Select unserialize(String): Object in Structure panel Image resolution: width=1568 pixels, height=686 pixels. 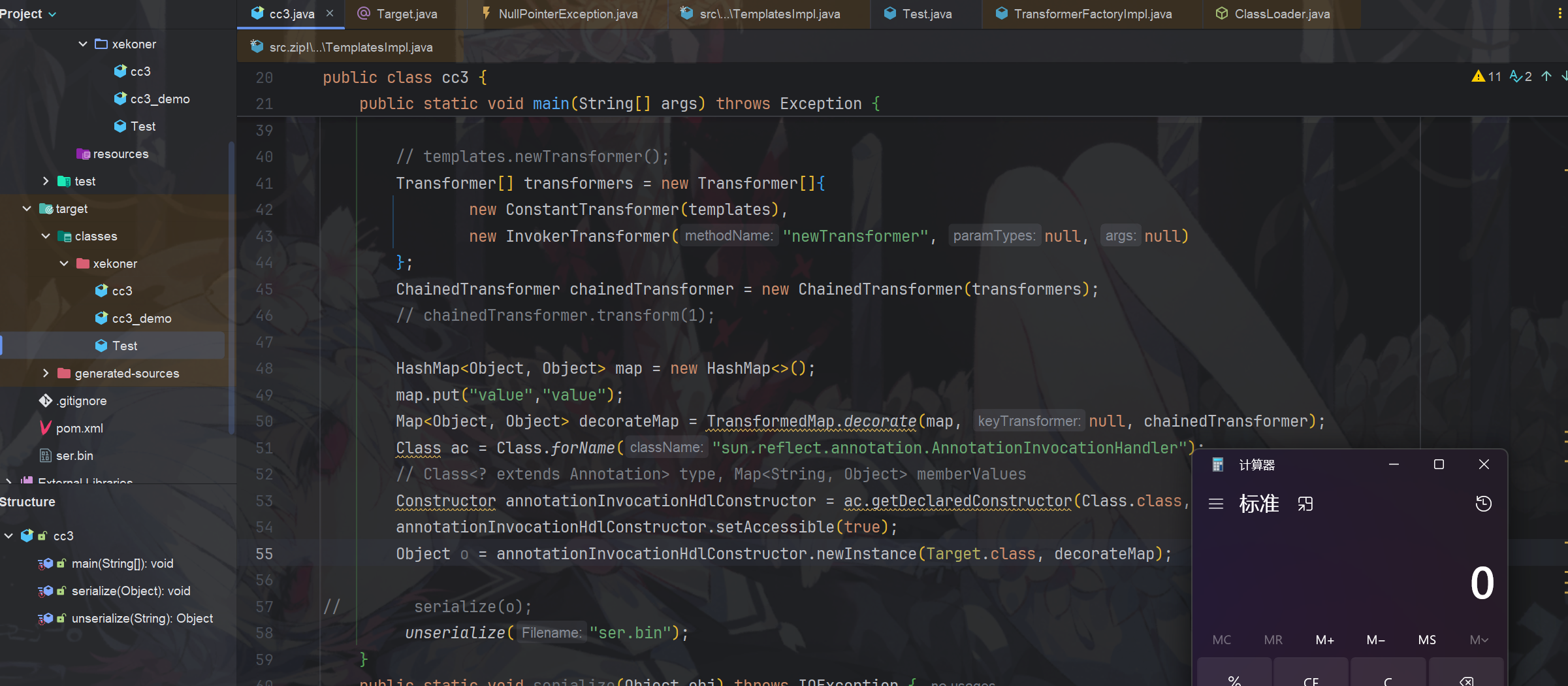[x=142, y=618]
